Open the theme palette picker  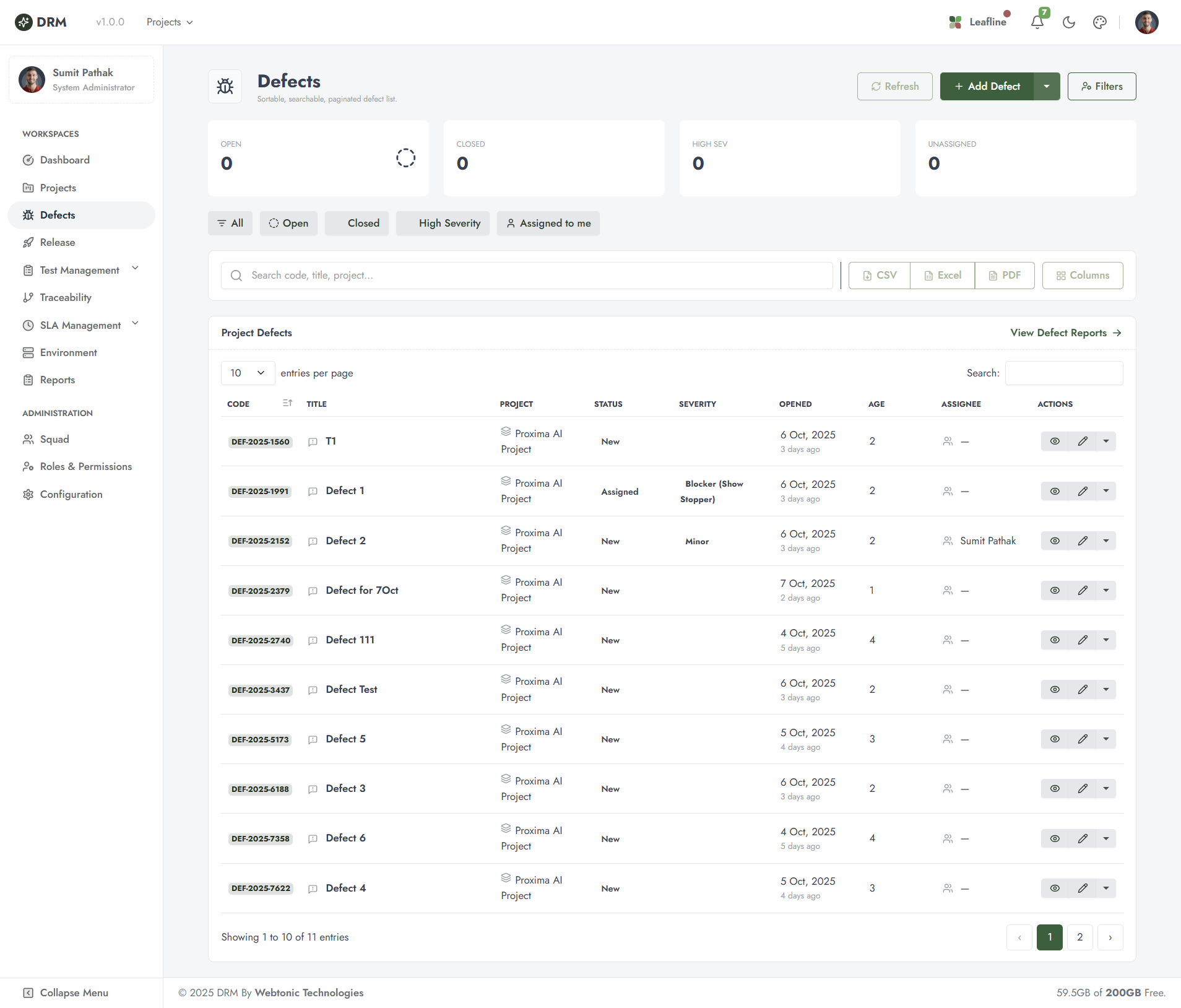point(1101,22)
